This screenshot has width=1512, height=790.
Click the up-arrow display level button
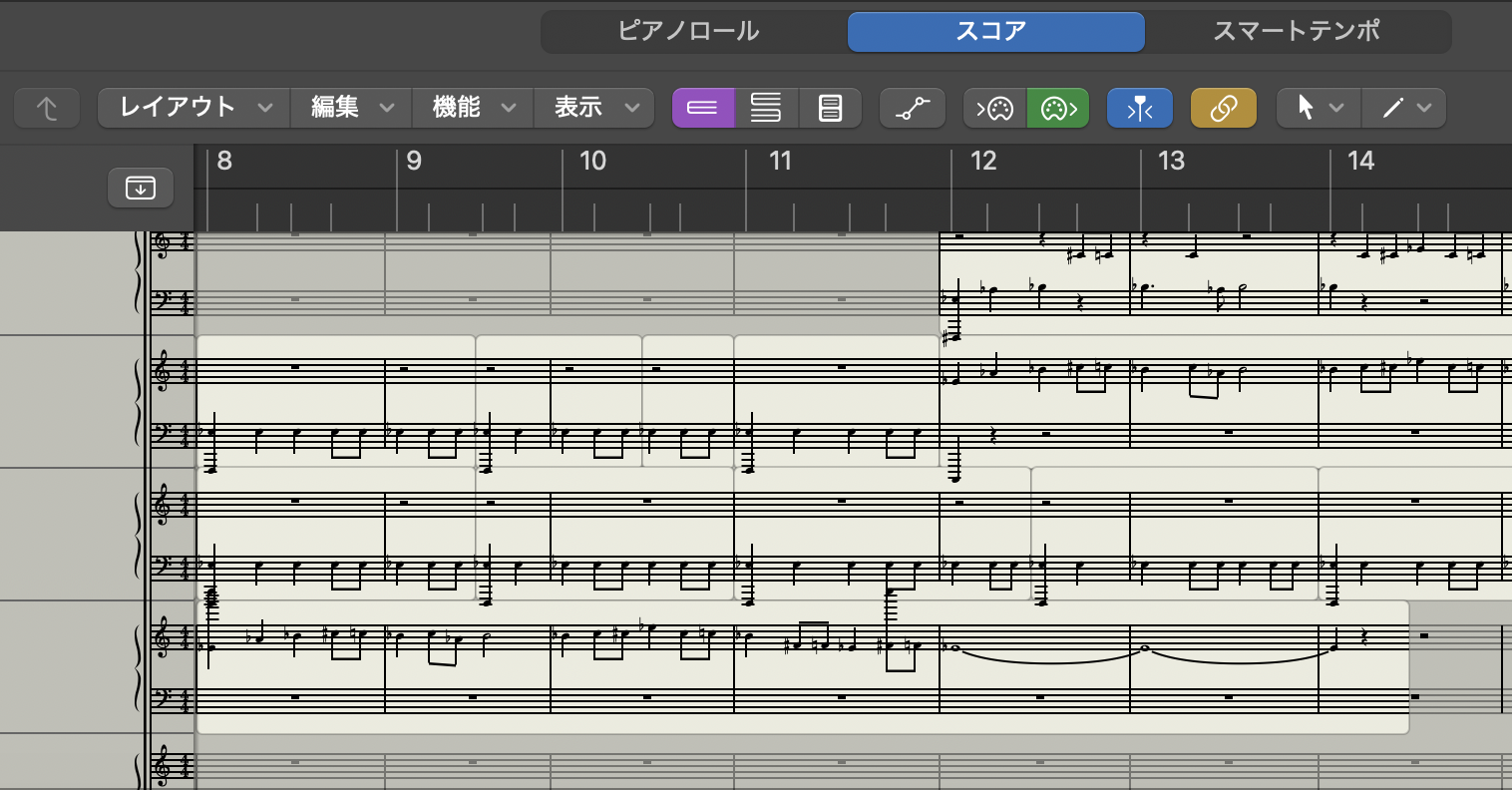tap(47, 108)
